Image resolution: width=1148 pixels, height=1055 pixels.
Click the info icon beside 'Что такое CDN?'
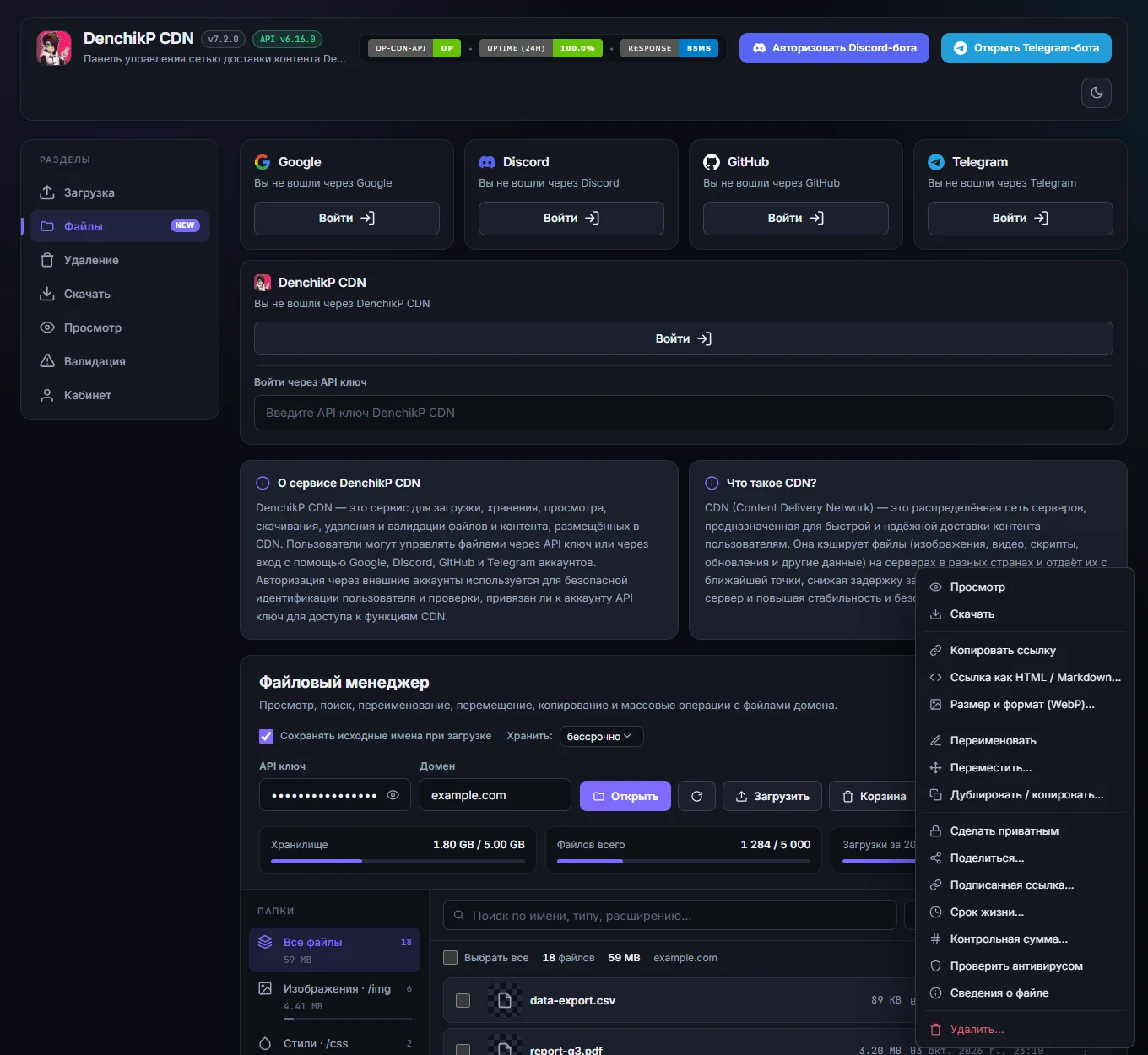tap(712, 484)
